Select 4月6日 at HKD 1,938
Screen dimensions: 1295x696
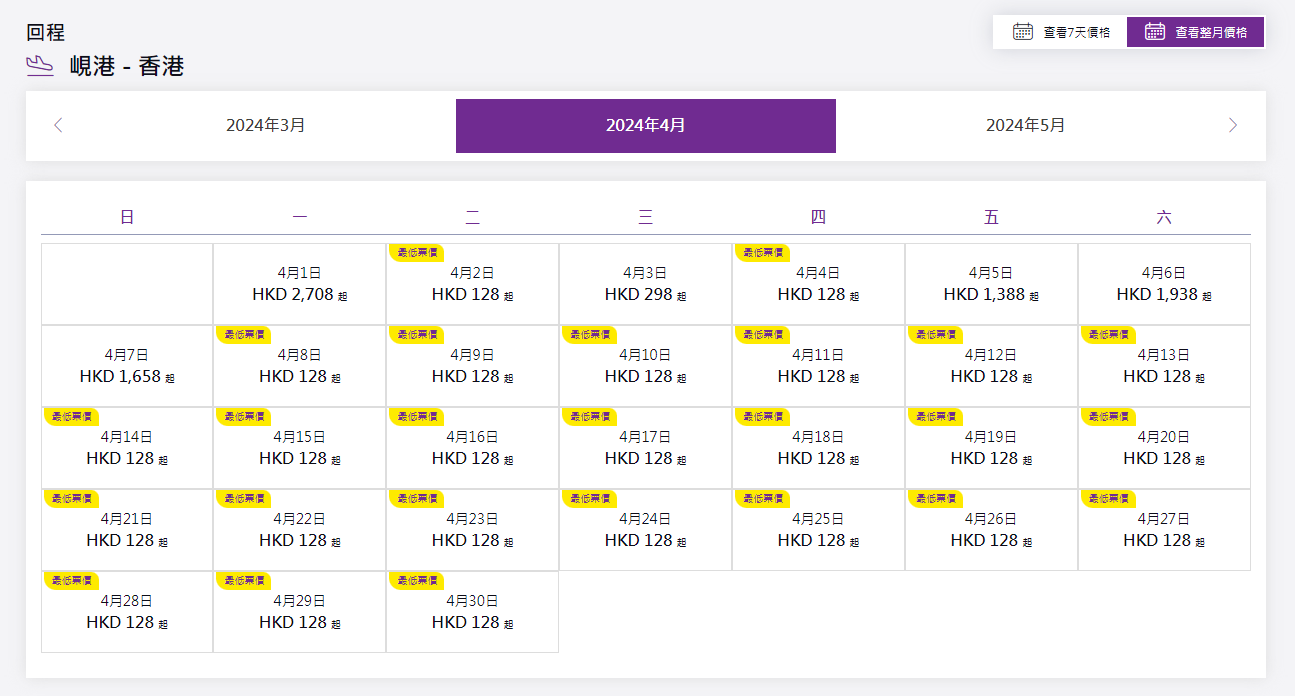(x=1164, y=285)
